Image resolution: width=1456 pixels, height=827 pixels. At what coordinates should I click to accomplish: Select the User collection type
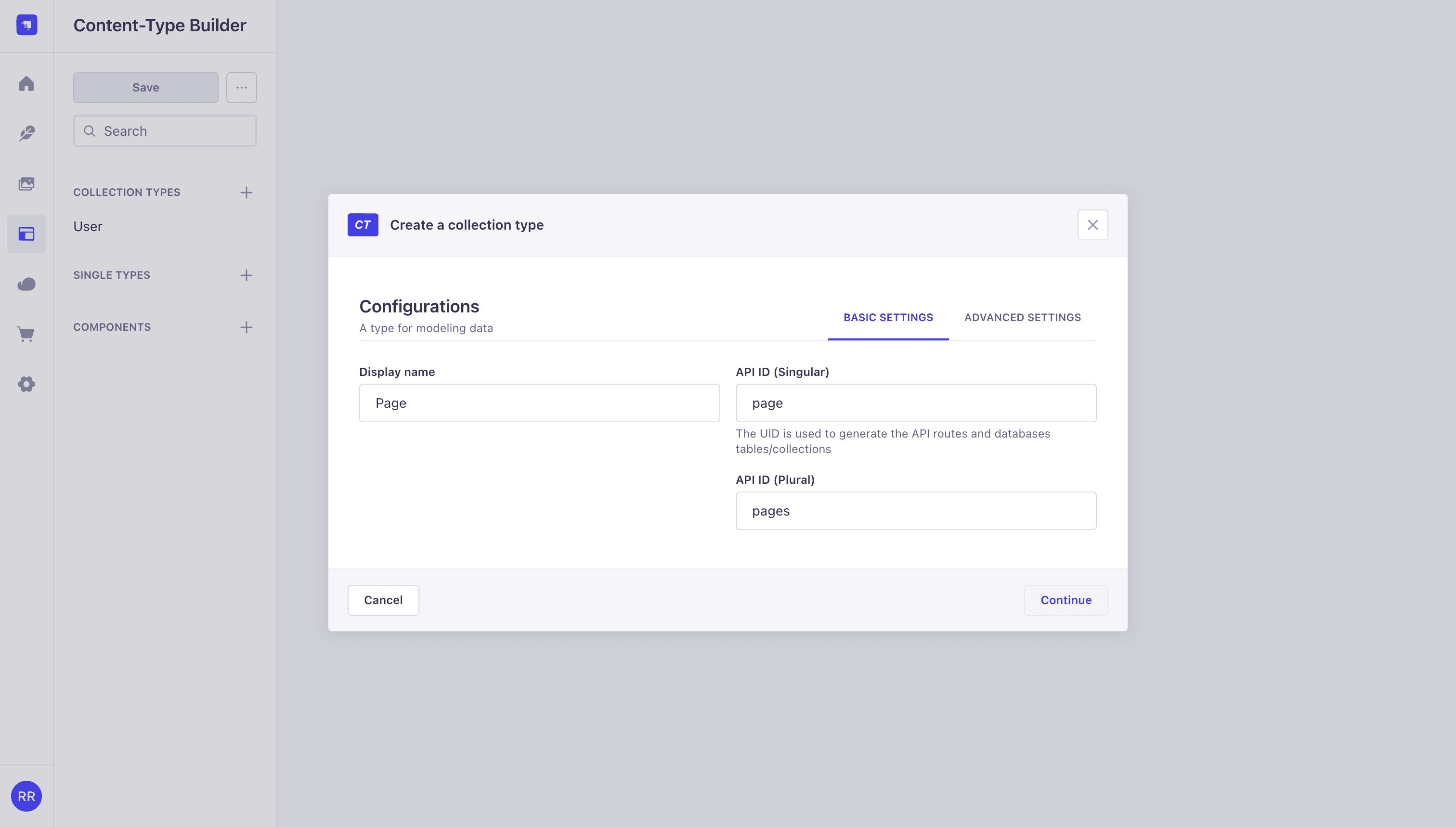(x=88, y=226)
